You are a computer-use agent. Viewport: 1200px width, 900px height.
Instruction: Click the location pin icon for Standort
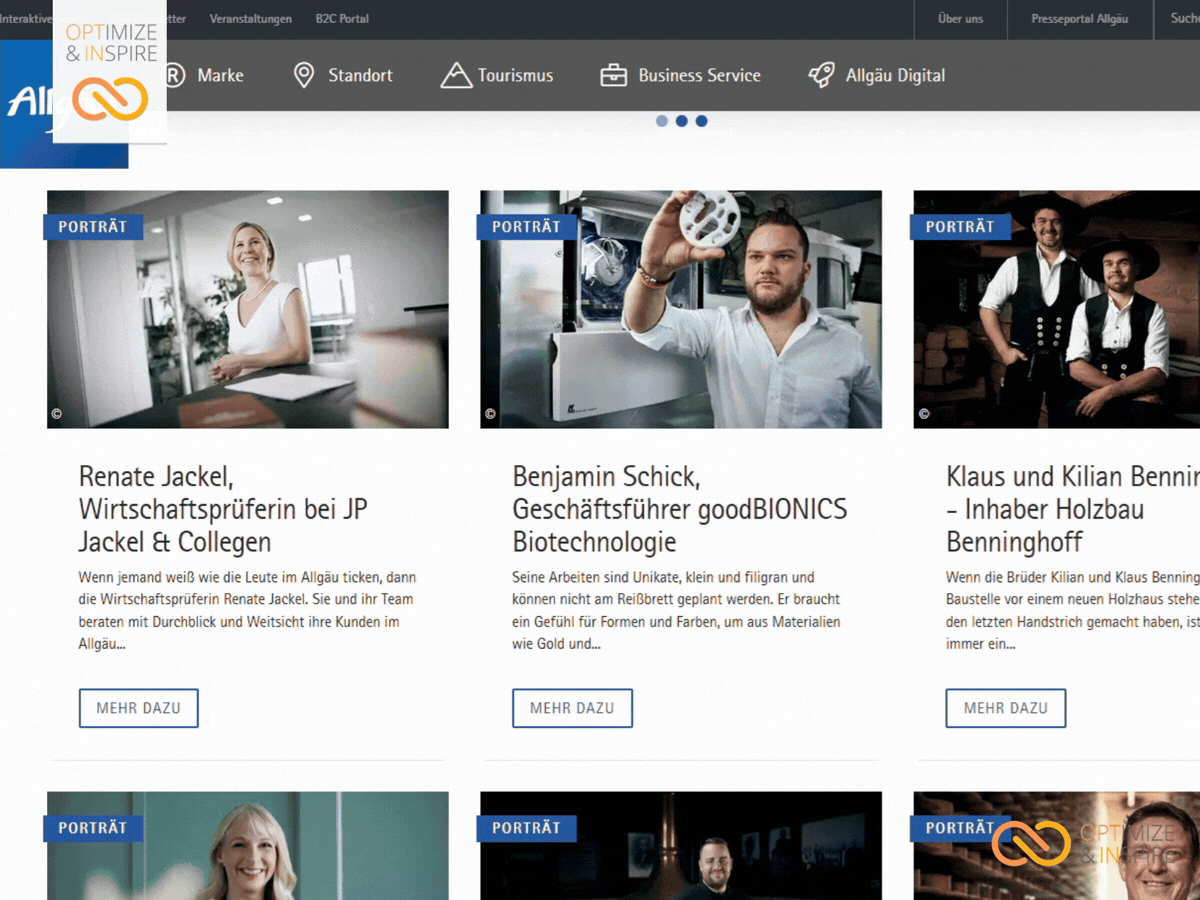point(304,75)
